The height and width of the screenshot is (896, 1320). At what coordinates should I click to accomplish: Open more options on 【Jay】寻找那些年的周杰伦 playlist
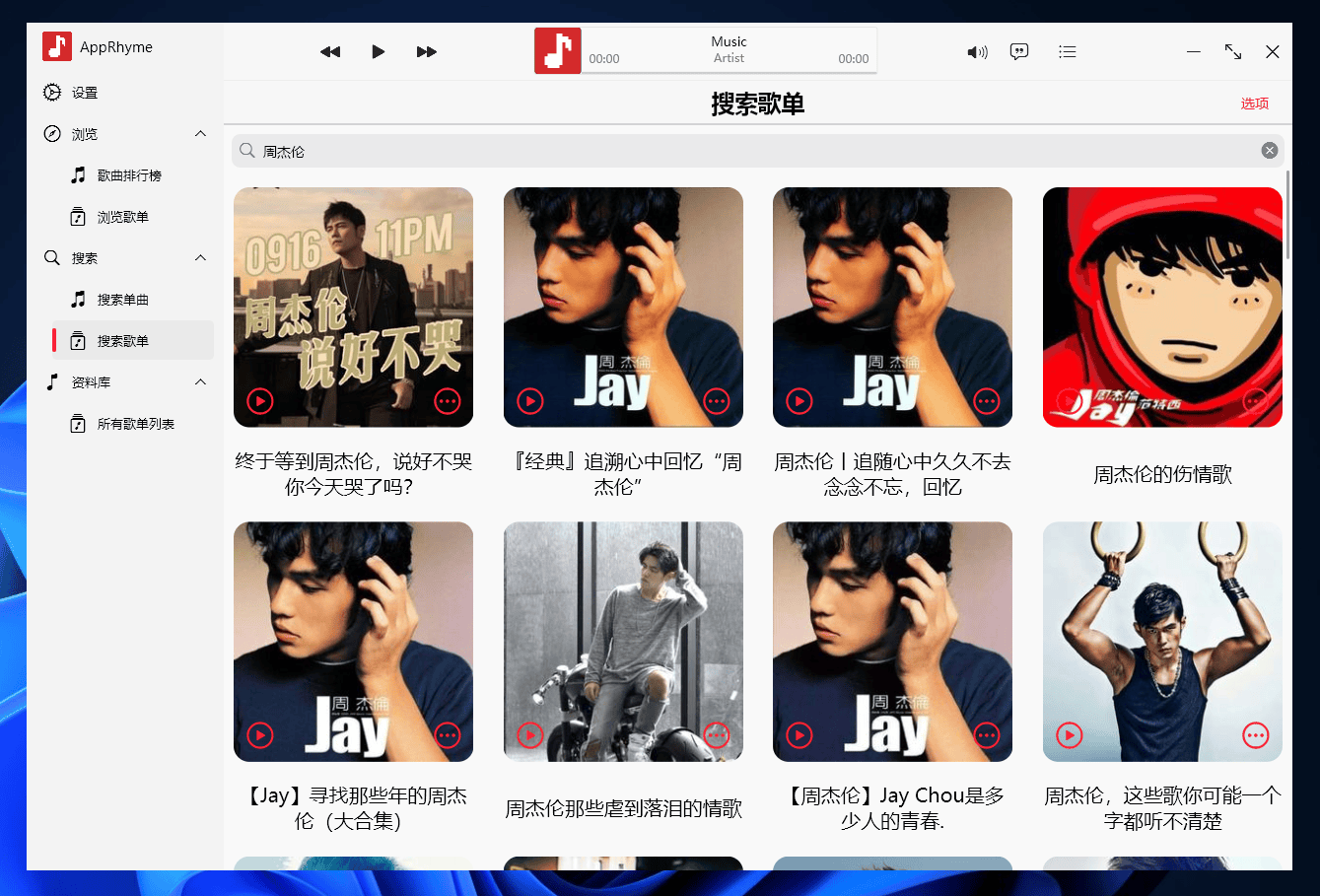[448, 735]
